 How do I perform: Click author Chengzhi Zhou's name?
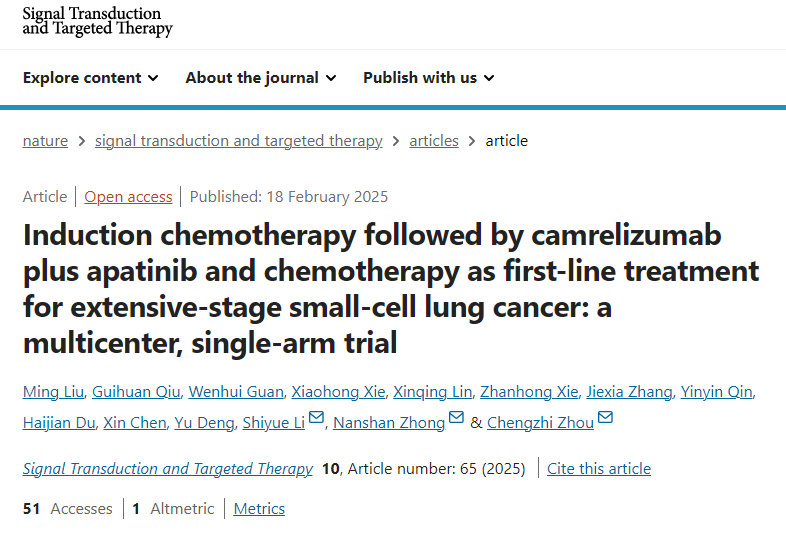[540, 423]
